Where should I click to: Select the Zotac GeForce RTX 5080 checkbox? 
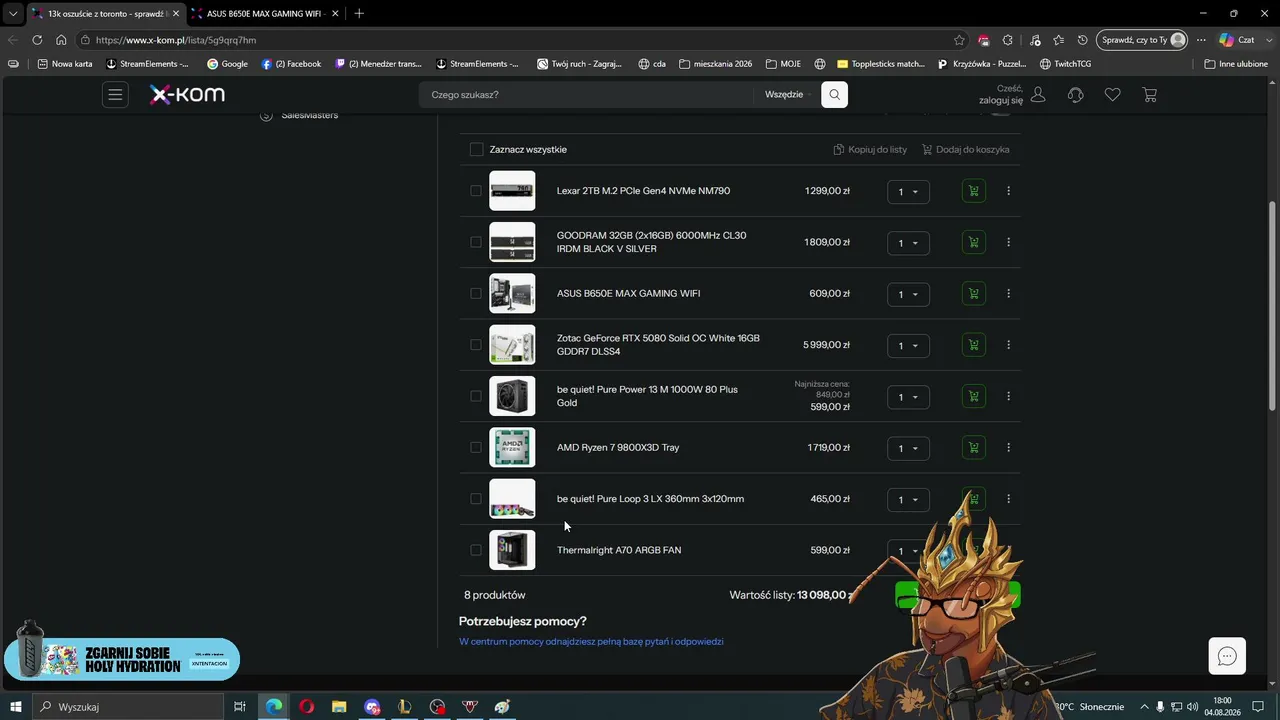point(476,345)
